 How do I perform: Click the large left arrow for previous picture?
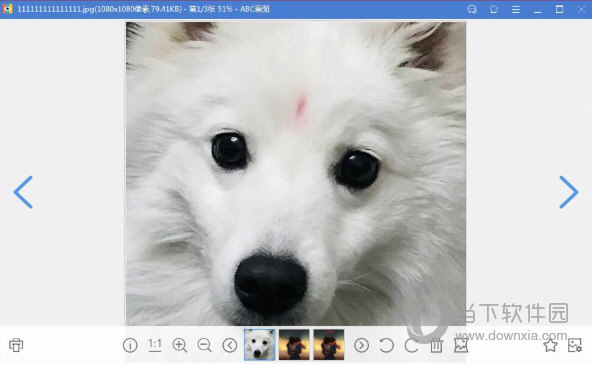click(23, 192)
